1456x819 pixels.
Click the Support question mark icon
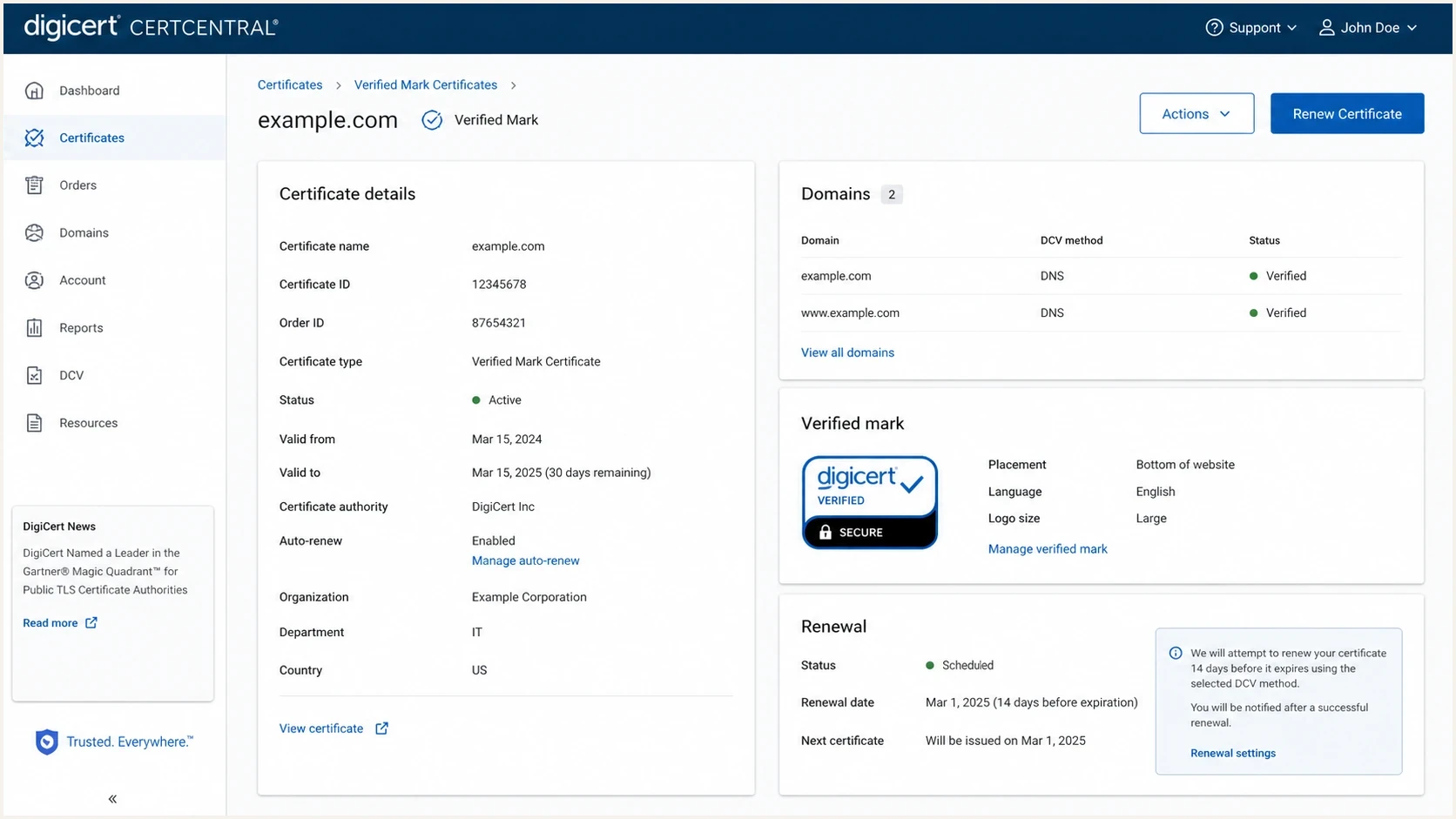tap(1214, 28)
